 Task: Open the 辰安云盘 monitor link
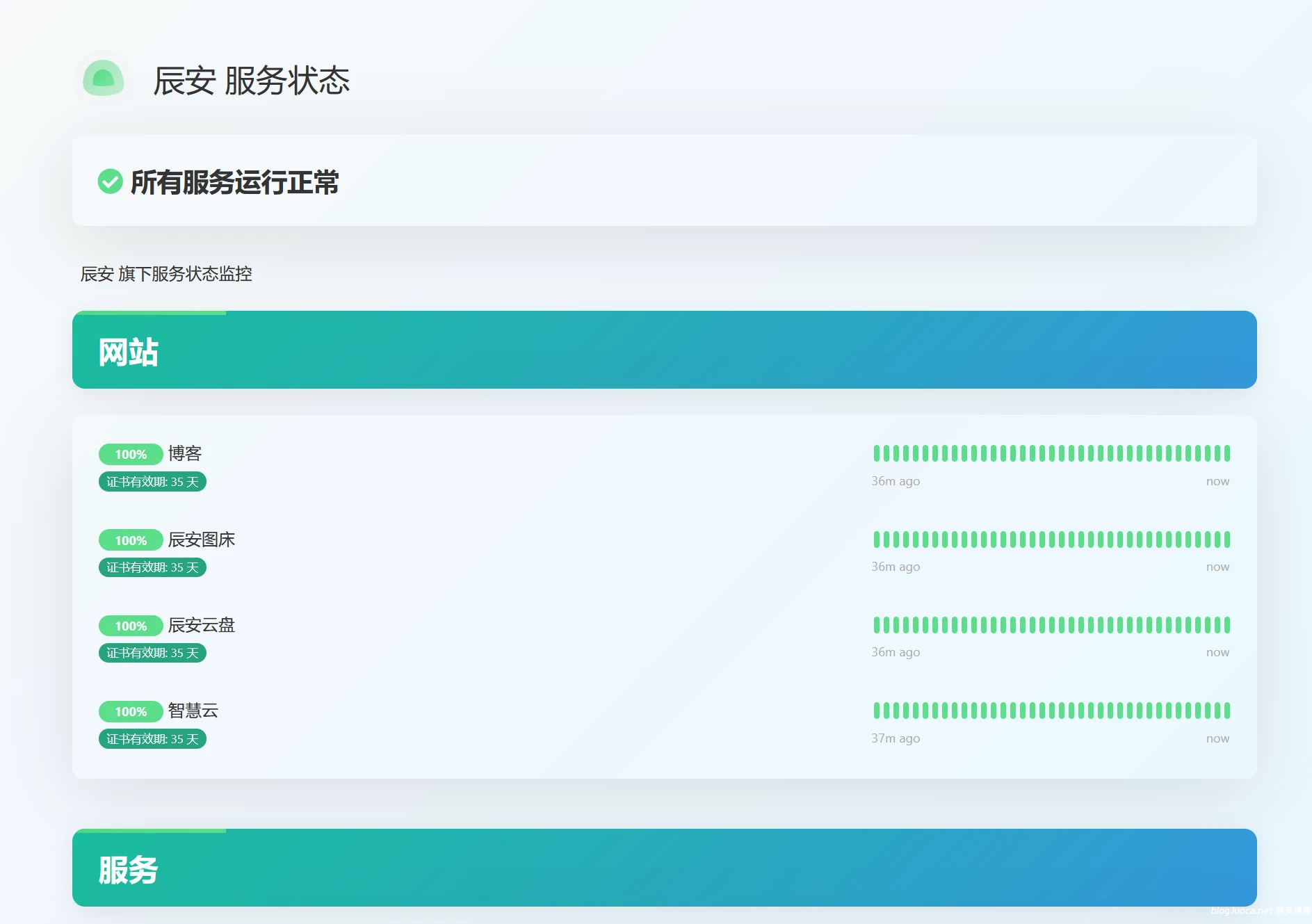point(202,625)
